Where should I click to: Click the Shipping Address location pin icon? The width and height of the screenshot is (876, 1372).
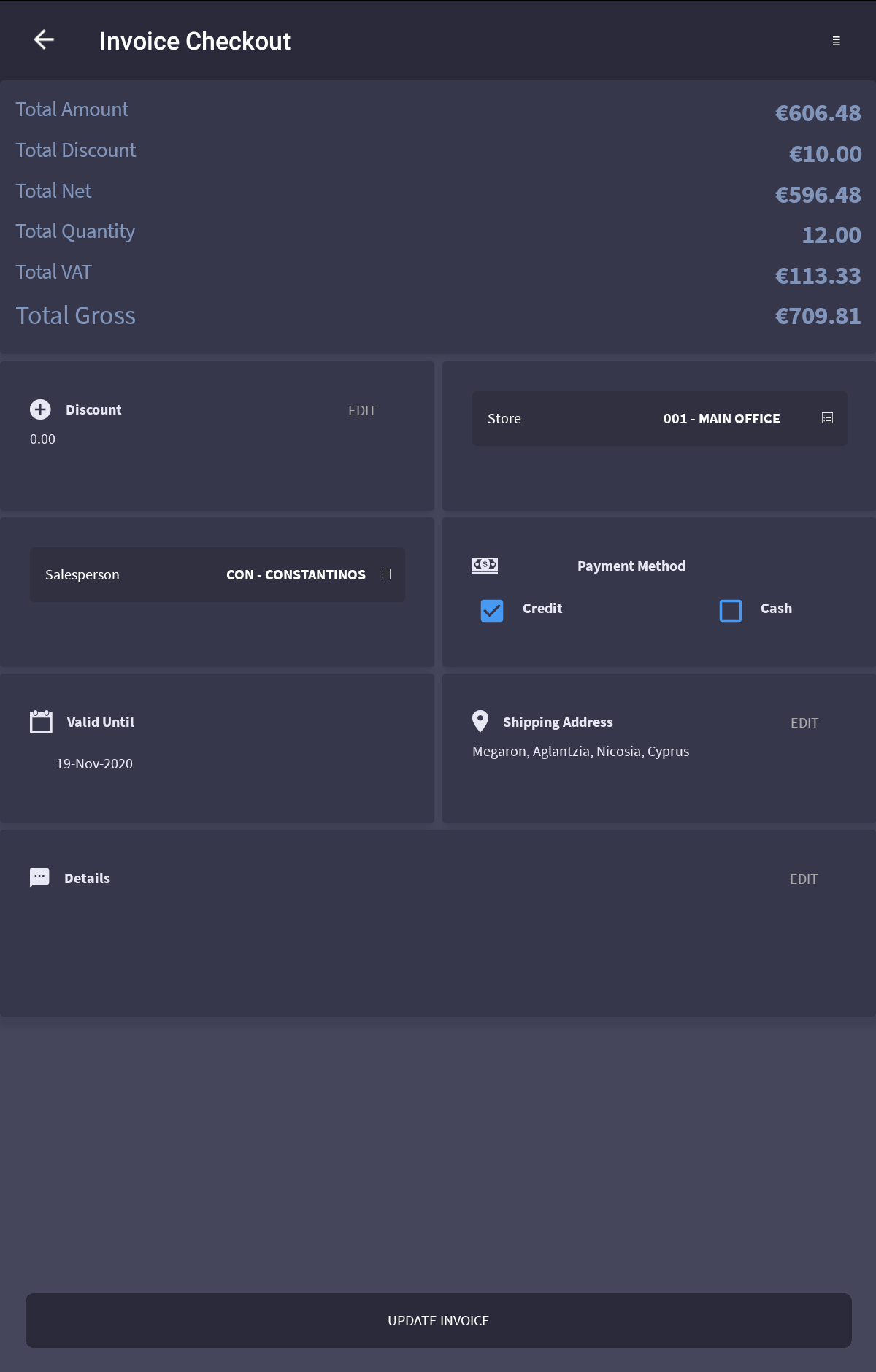[x=480, y=721]
